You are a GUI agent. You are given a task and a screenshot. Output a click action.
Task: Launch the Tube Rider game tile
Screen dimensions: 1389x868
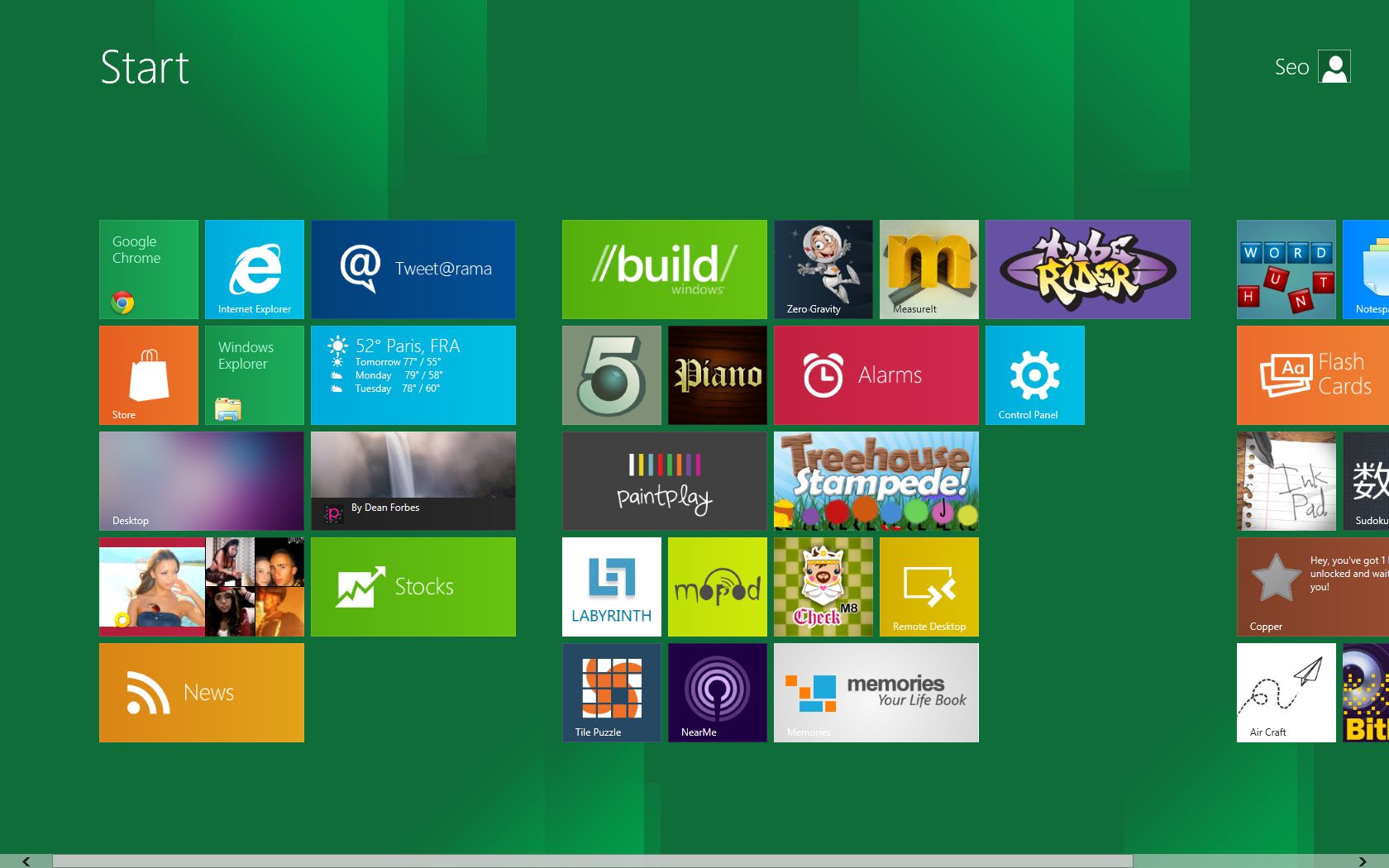1088,269
